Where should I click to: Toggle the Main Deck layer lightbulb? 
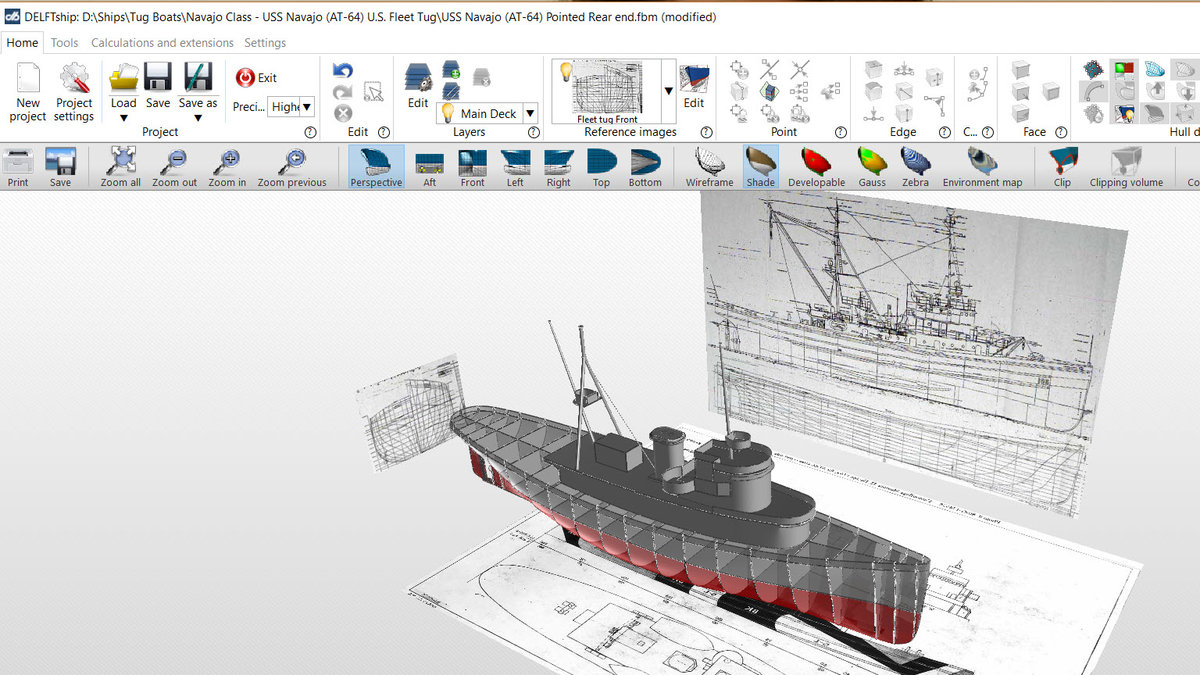pyautogui.click(x=448, y=113)
